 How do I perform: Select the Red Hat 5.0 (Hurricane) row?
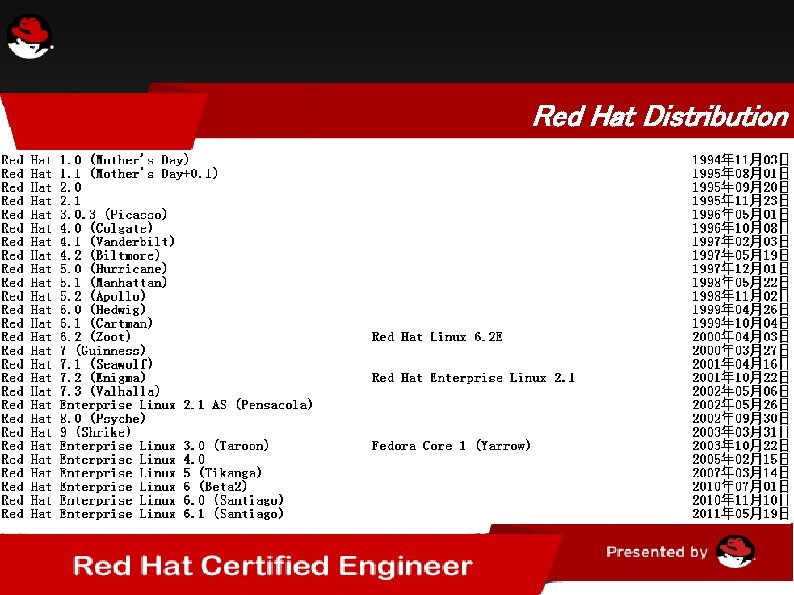click(84, 269)
